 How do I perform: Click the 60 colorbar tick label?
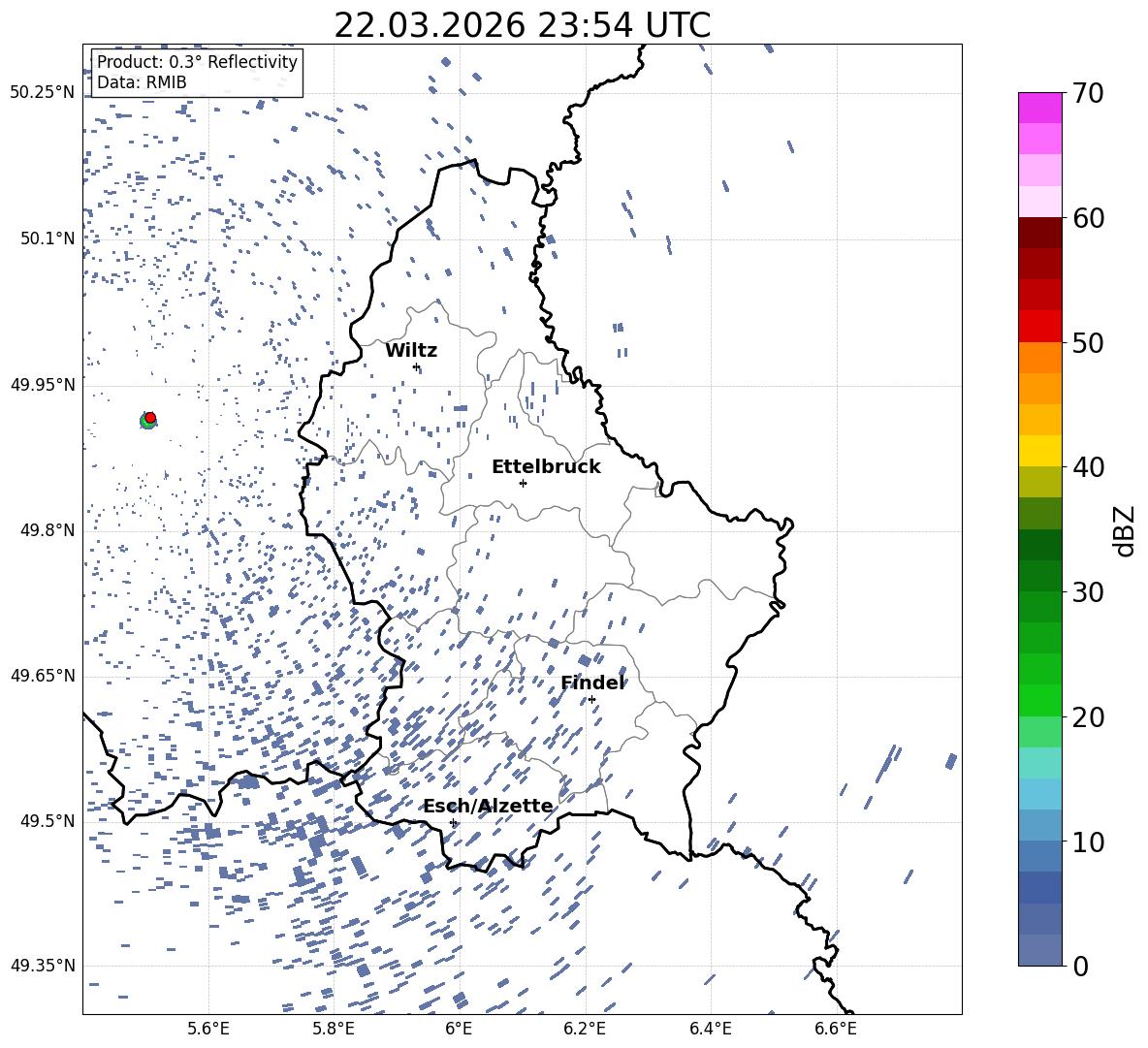1088,218
